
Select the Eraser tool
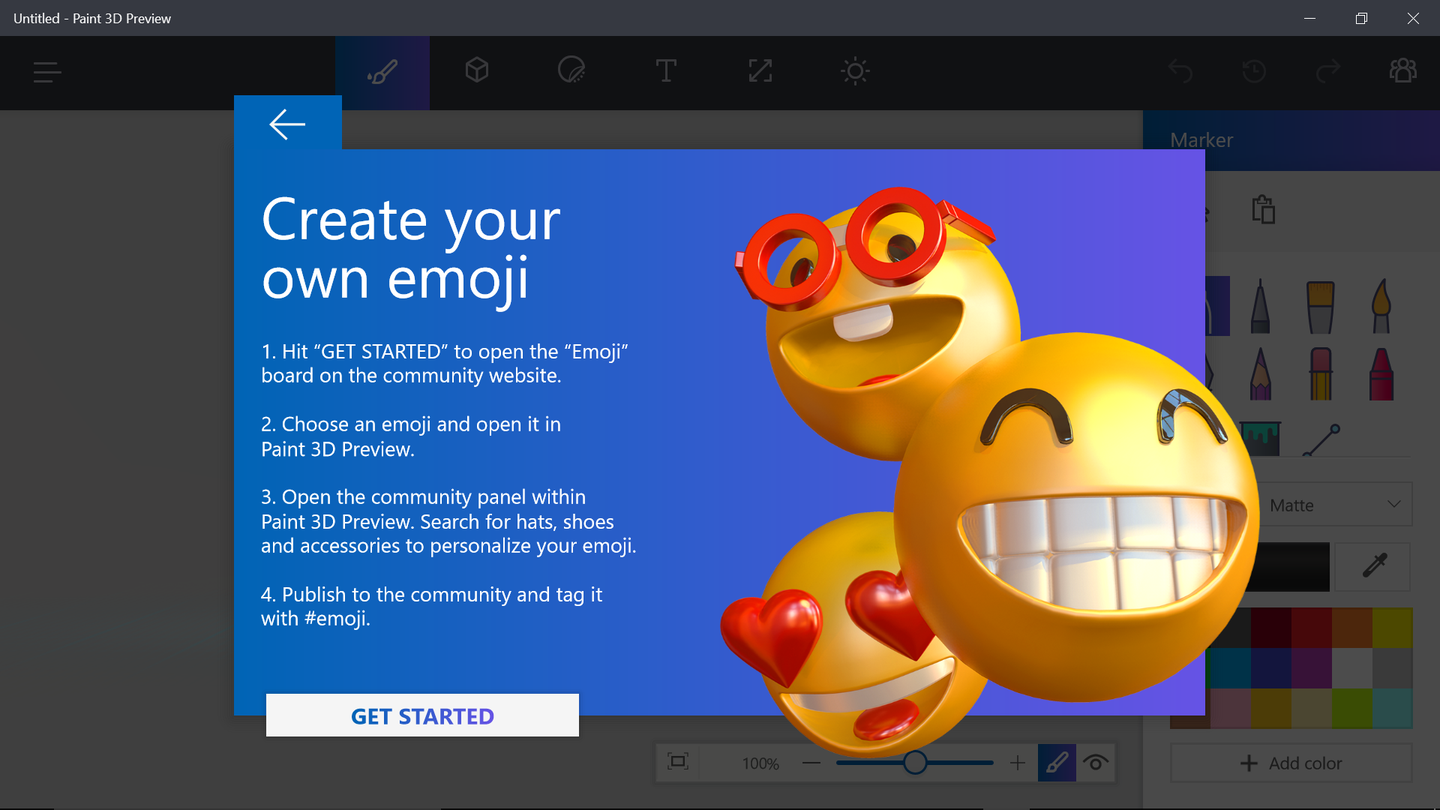(1321, 374)
